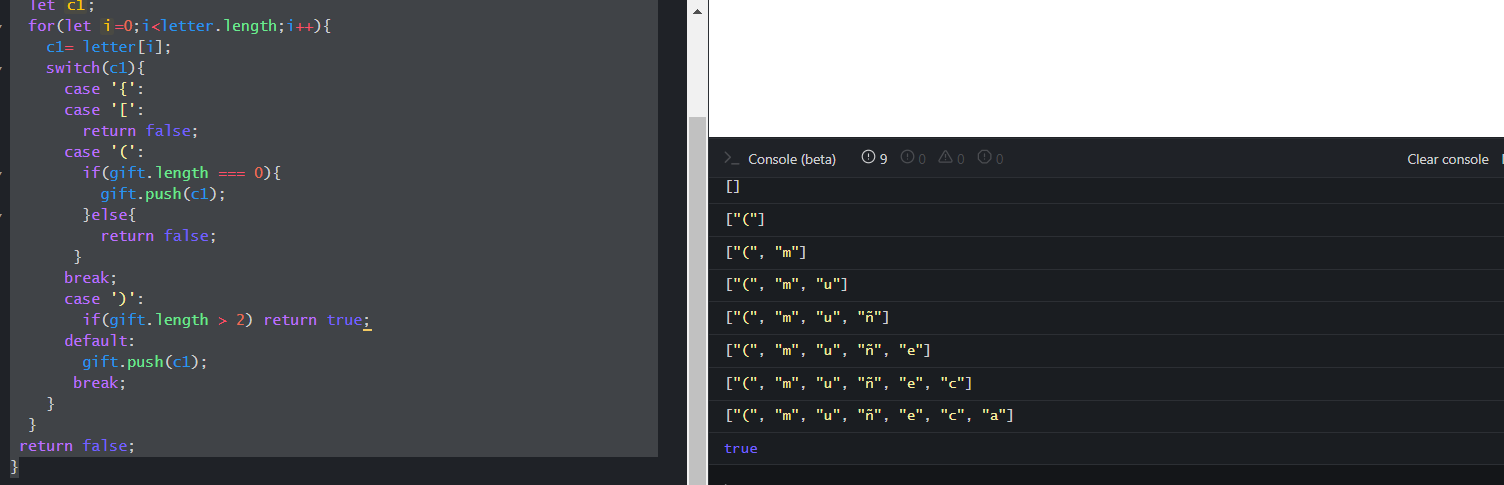The image size is (1504, 485).
Task: Toggle the warning triangle counter in console
Action: (951, 158)
